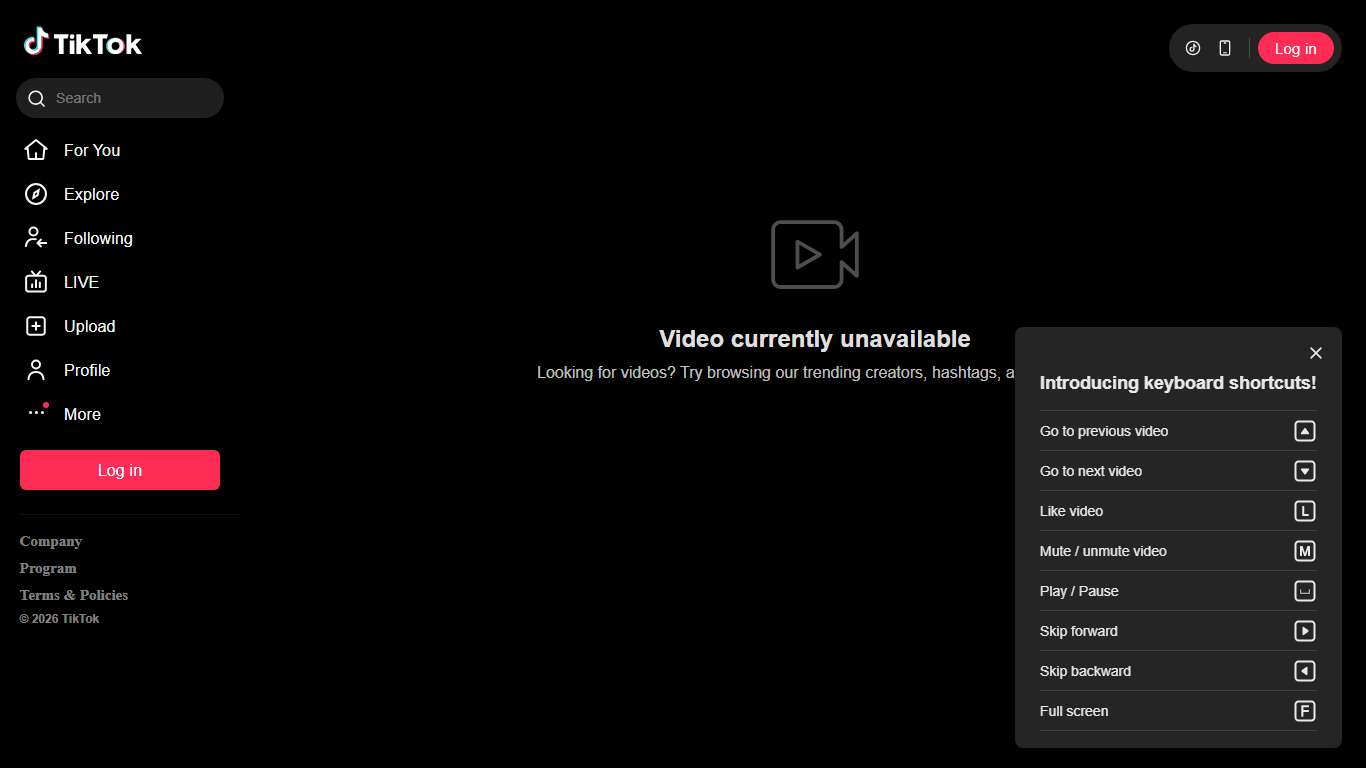Close the keyboard shortcuts popup

(1315, 353)
